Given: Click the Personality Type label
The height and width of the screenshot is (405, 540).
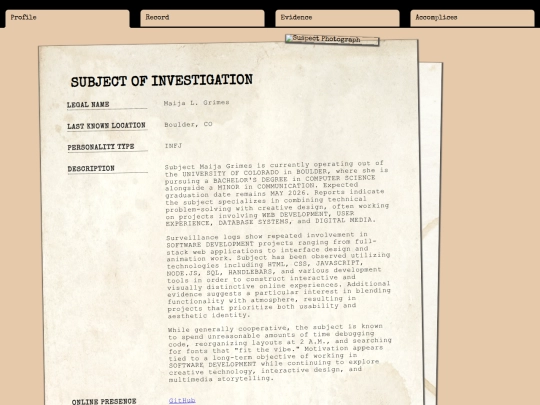Looking at the screenshot, I should 101,147.
